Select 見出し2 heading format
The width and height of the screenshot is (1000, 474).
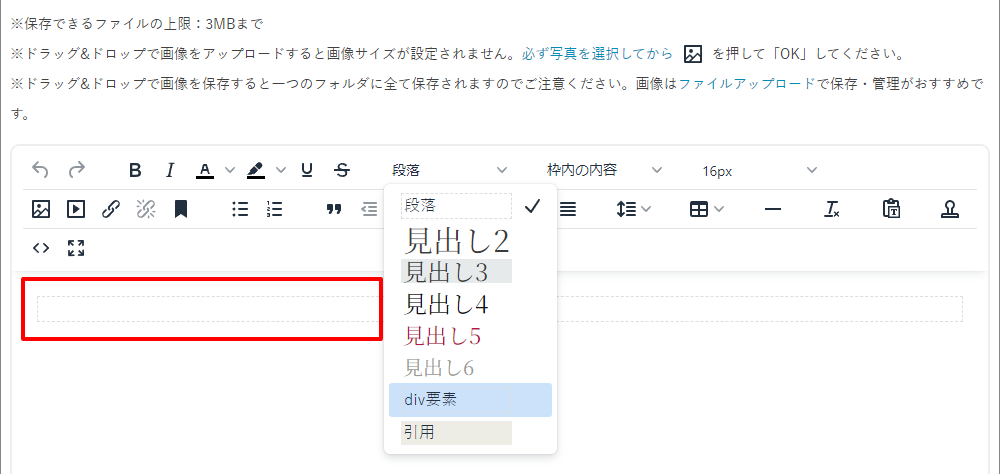click(470, 241)
